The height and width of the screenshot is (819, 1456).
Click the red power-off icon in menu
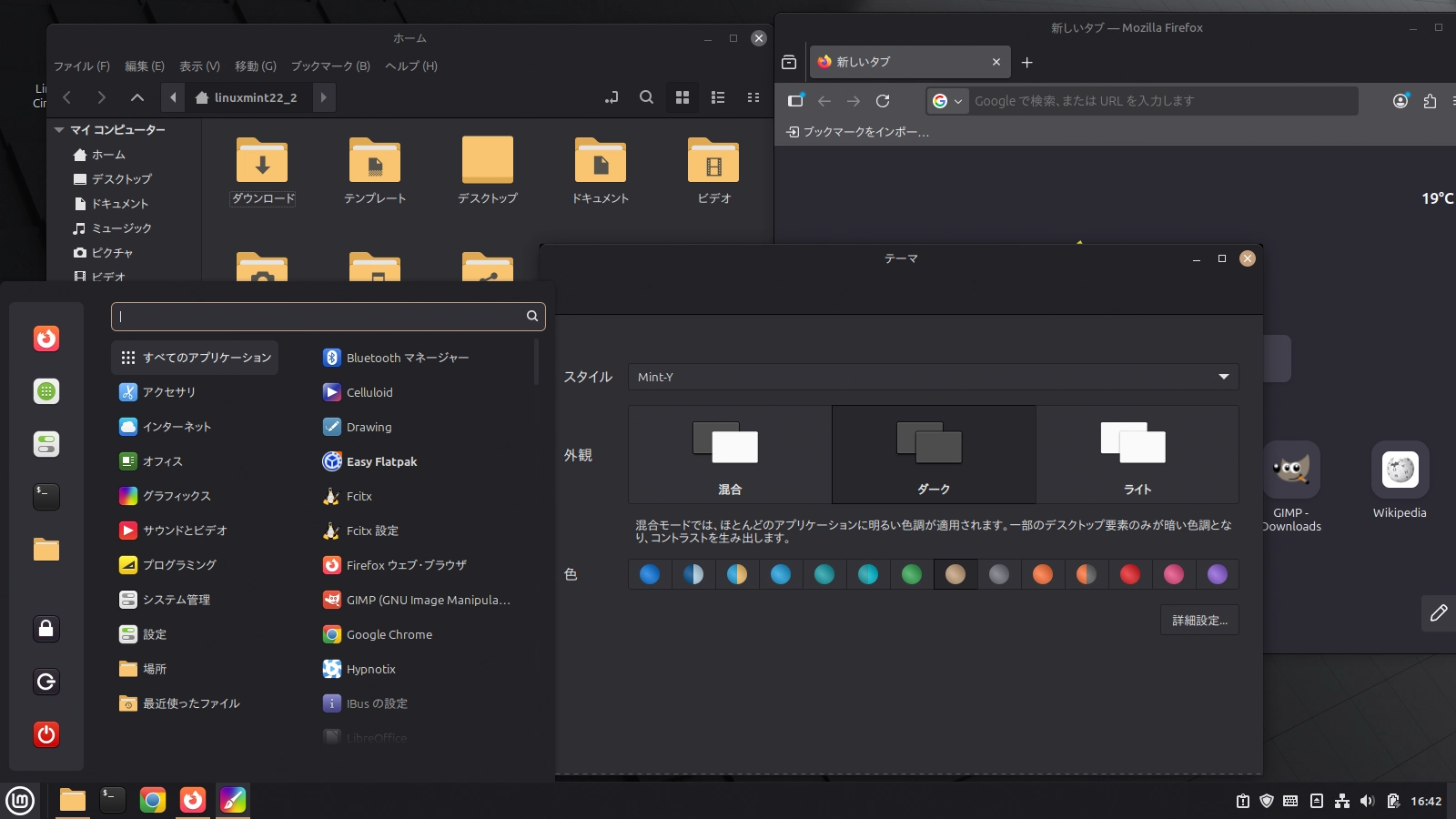pyautogui.click(x=46, y=734)
